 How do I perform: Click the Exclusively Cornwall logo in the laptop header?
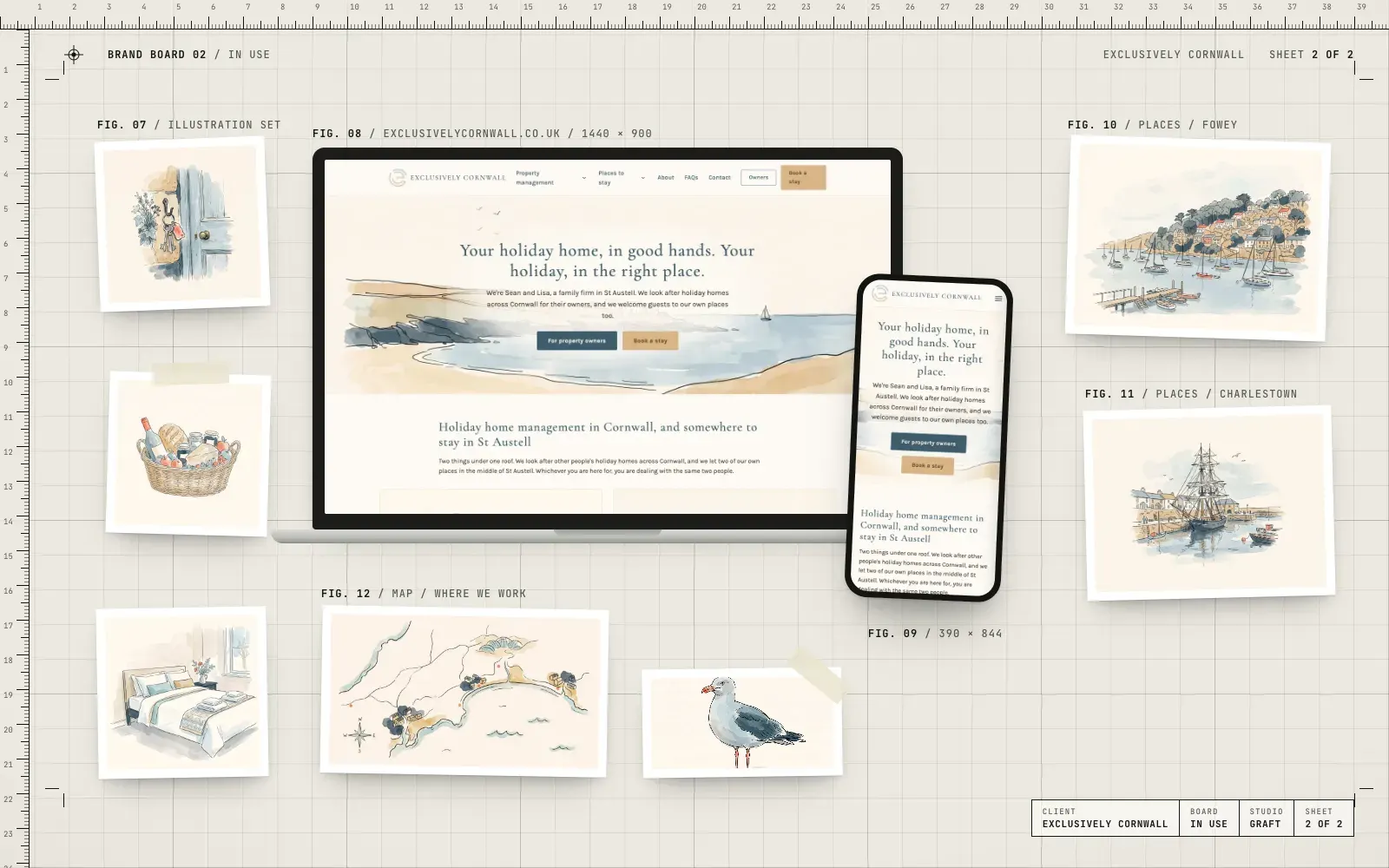point(447,177)
